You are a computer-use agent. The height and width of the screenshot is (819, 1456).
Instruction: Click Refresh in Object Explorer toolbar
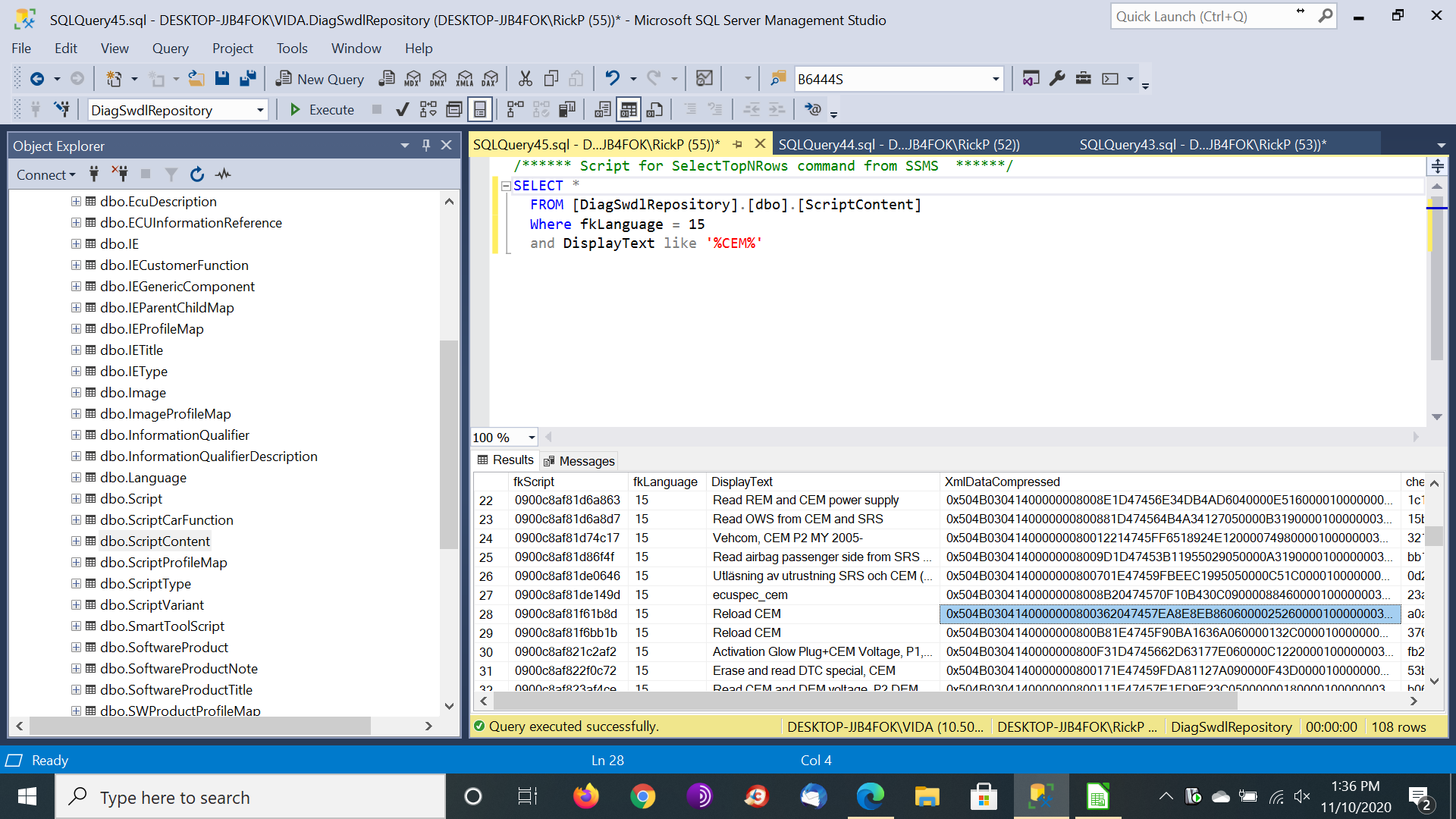(197, 174)
